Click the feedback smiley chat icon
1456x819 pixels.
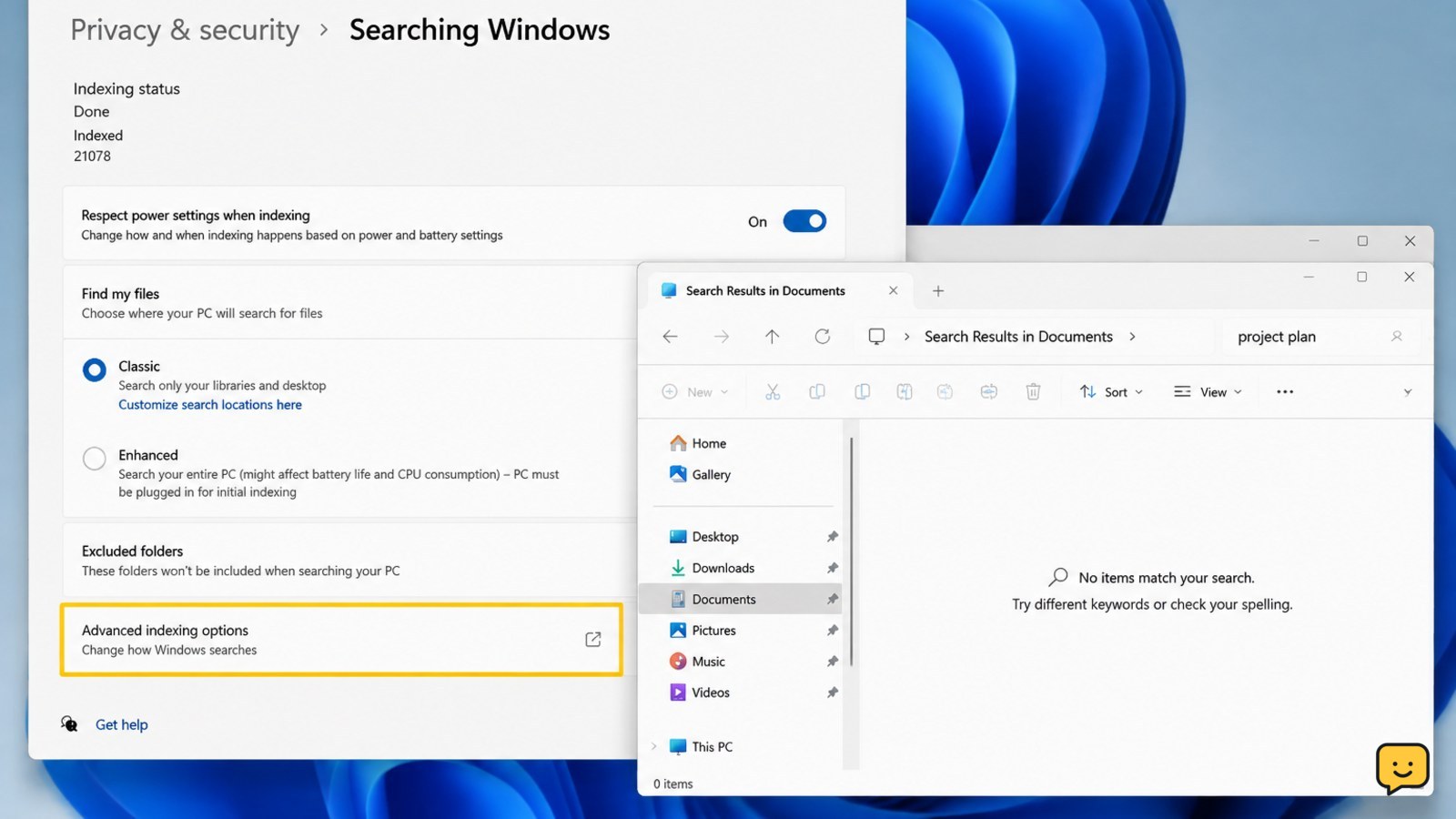pyautogui.click(x=1402, y=768)
